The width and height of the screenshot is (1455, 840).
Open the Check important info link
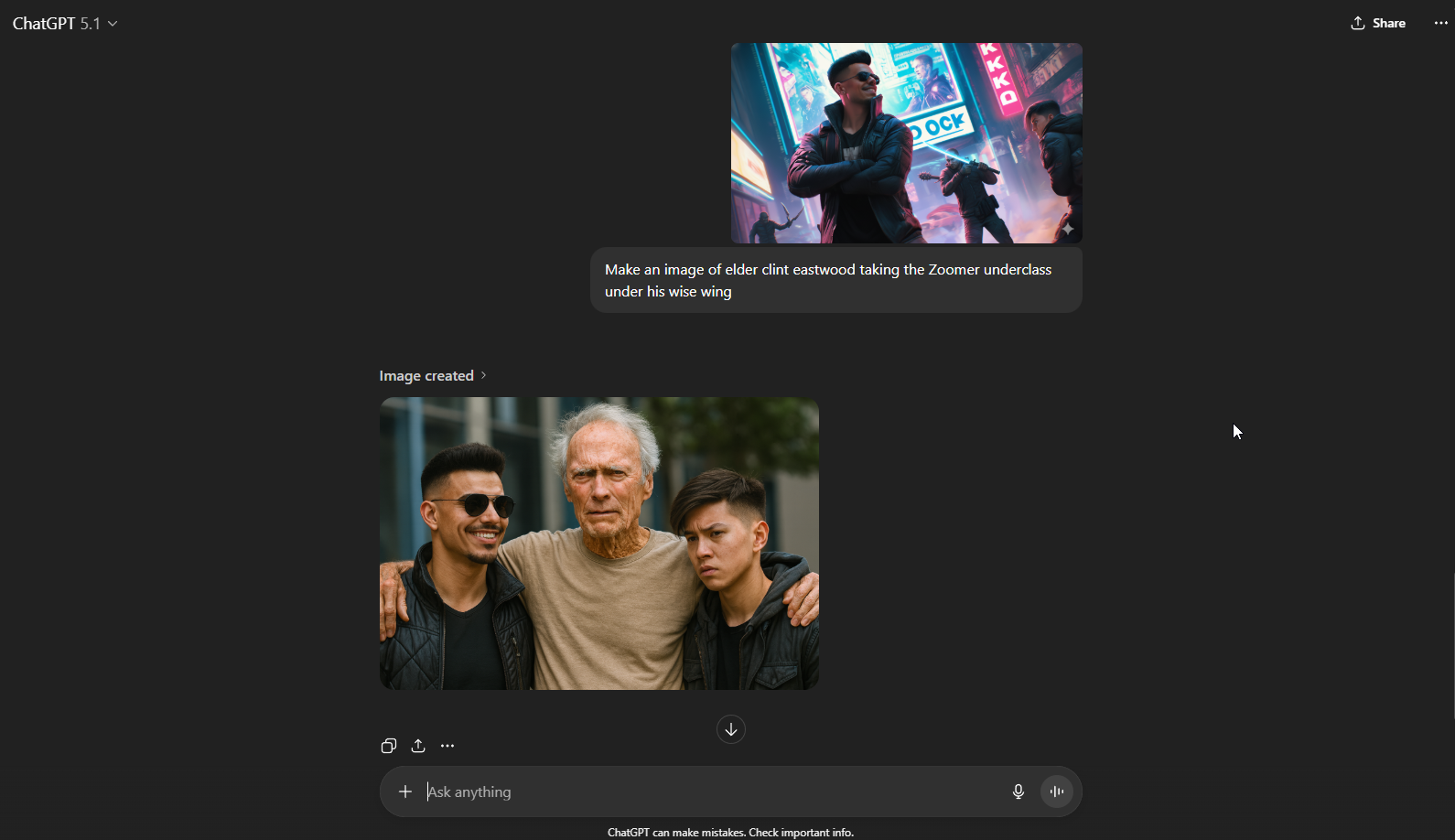[801, 833]
